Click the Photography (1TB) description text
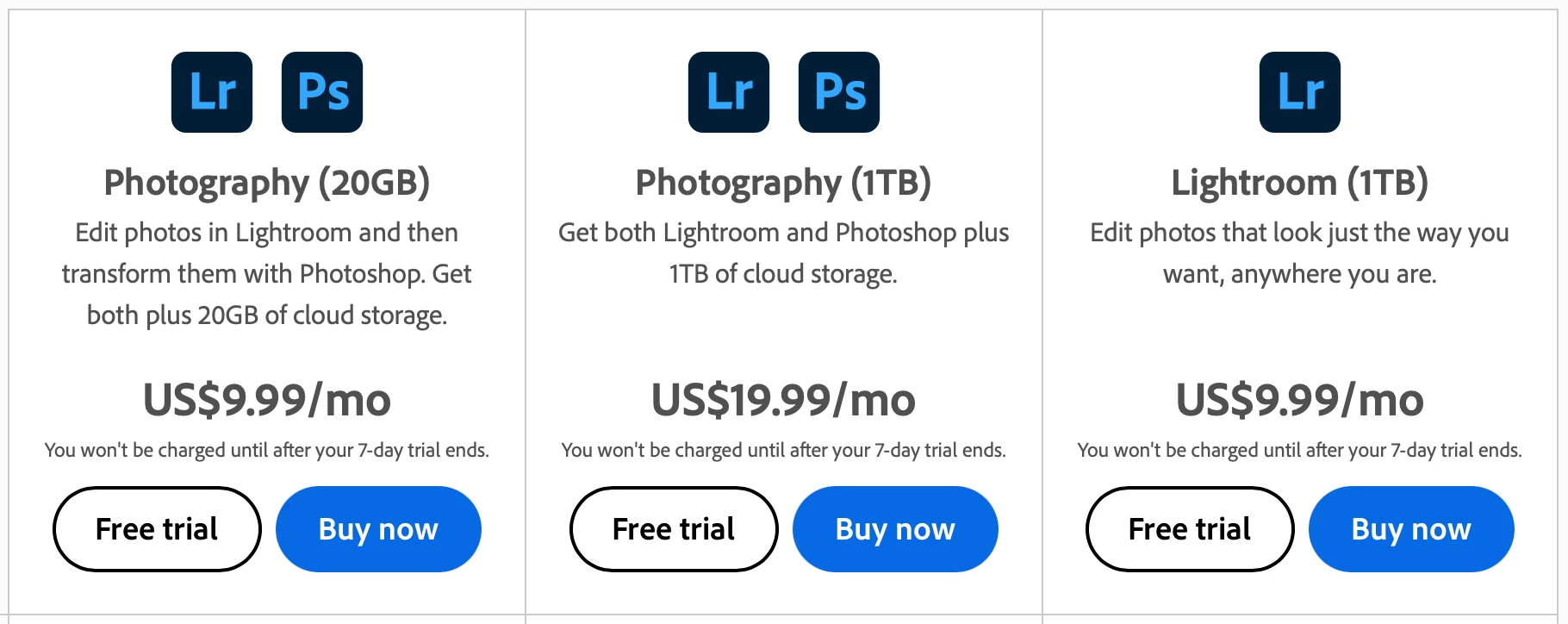Image resolution: width=1568 pixels, height=624 pixels. [783, 253]
